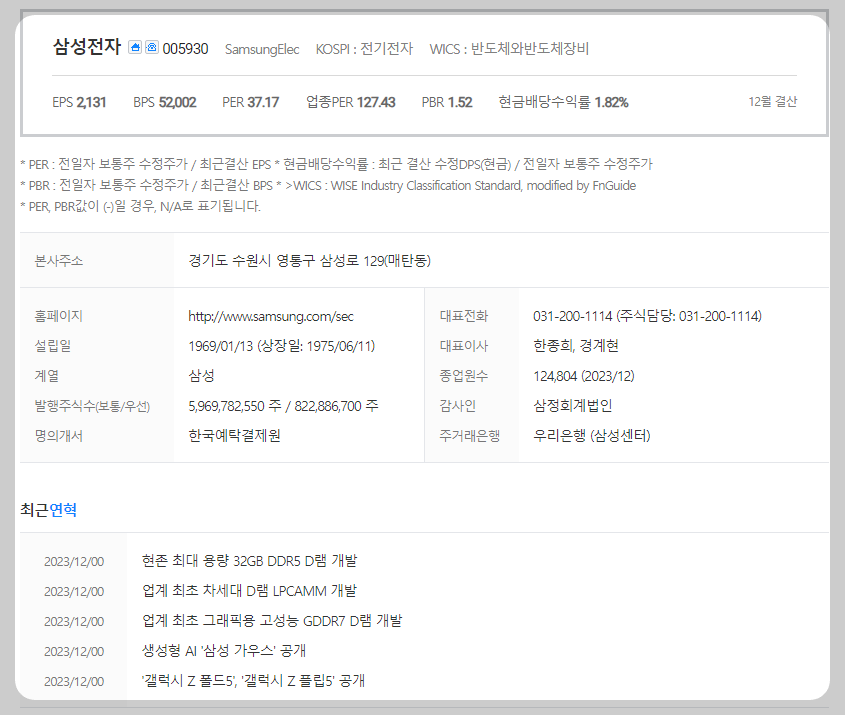Screen dimensions: 845x715
Task: Click the PBR 1.52 value
Action: tap(447, 102)
